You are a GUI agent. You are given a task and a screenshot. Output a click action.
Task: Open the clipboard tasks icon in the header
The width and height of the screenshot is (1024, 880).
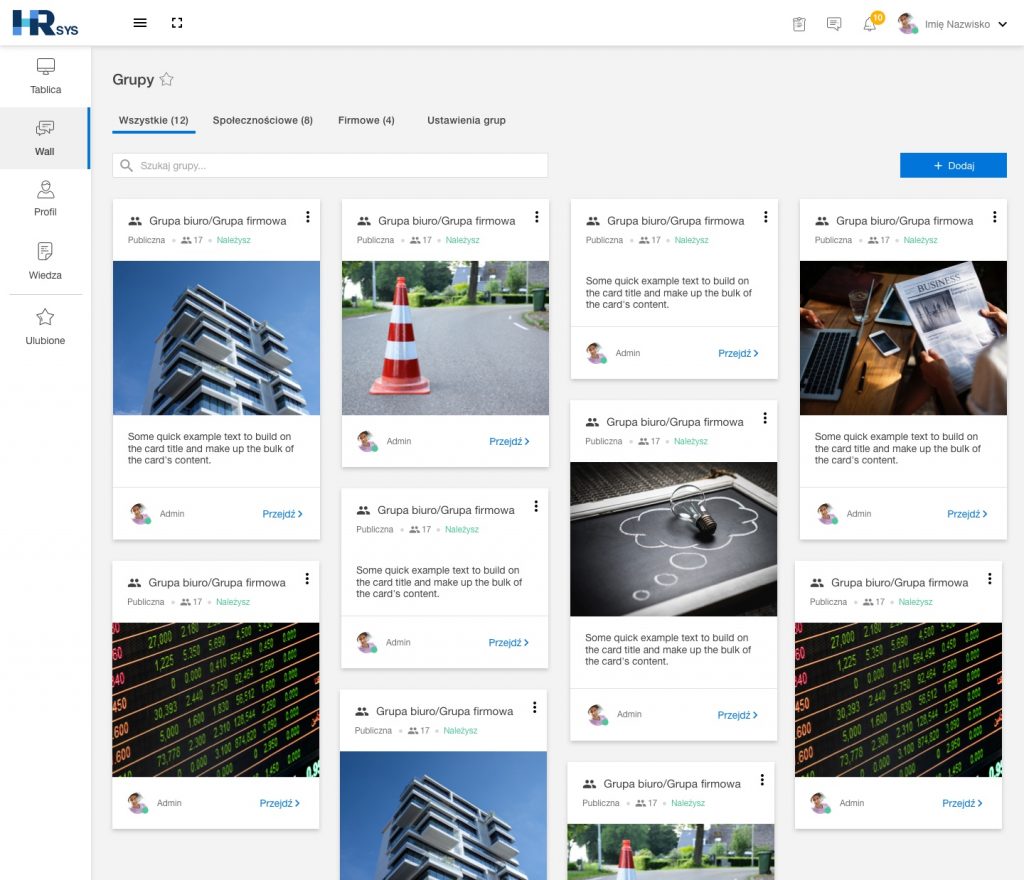pos(799,24)
